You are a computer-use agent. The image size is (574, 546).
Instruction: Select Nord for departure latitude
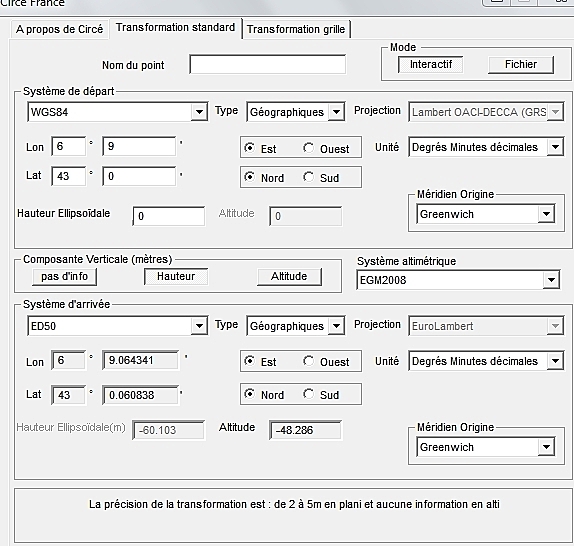[x=264, y=177]
